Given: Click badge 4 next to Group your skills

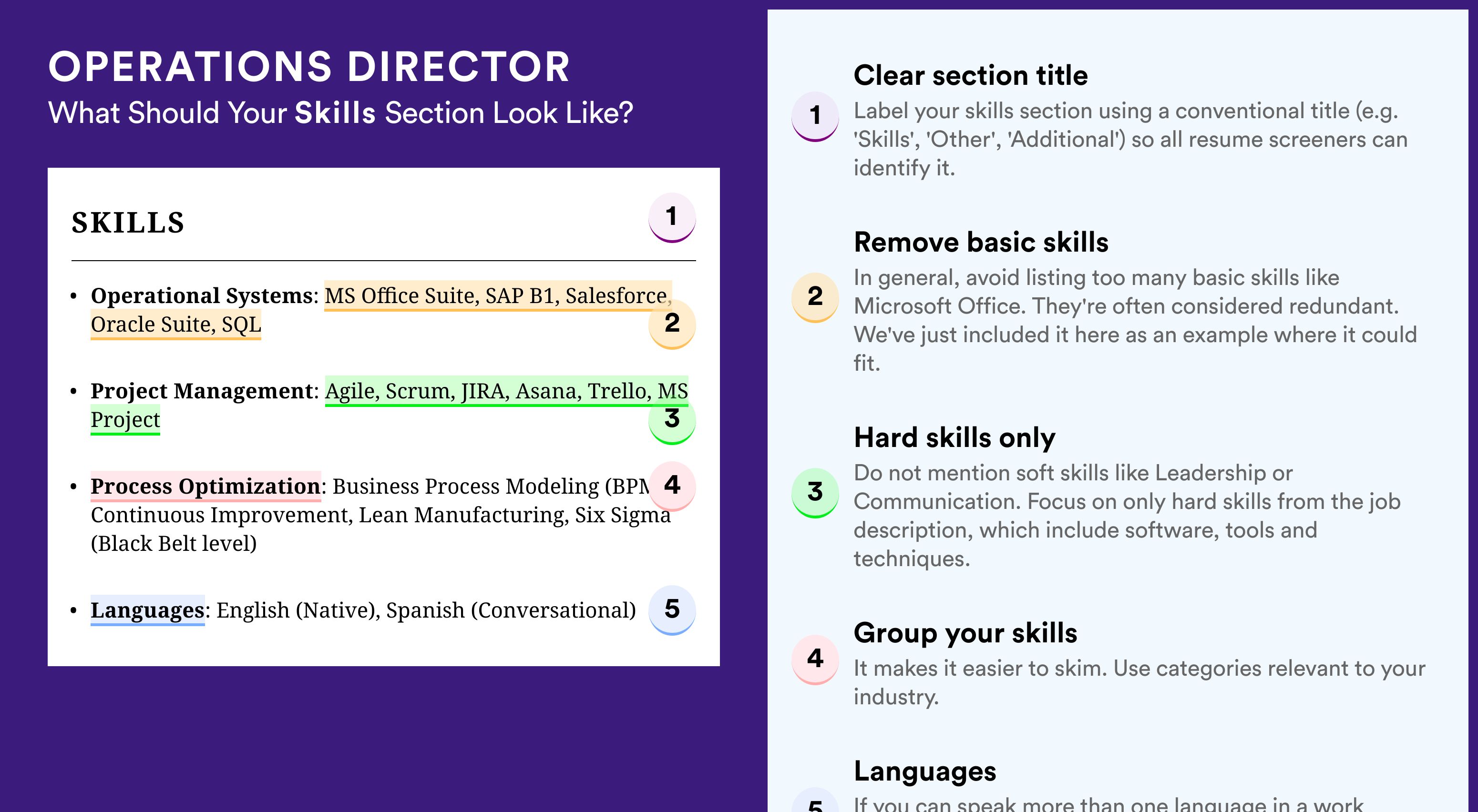Looking at the screenshot, I should click(x=815, y=660).
